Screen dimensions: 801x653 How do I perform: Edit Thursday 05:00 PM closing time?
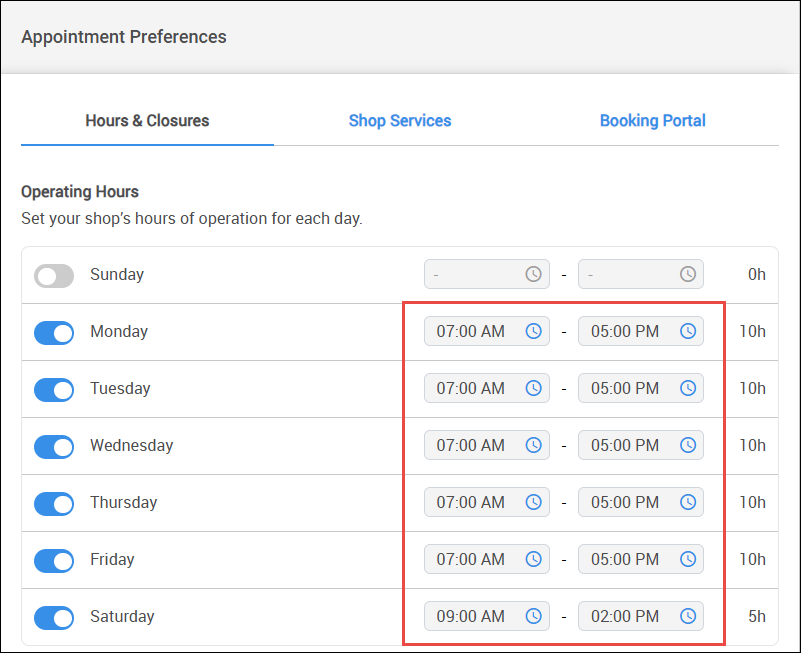pyautogui.click(x=641, y=502)
